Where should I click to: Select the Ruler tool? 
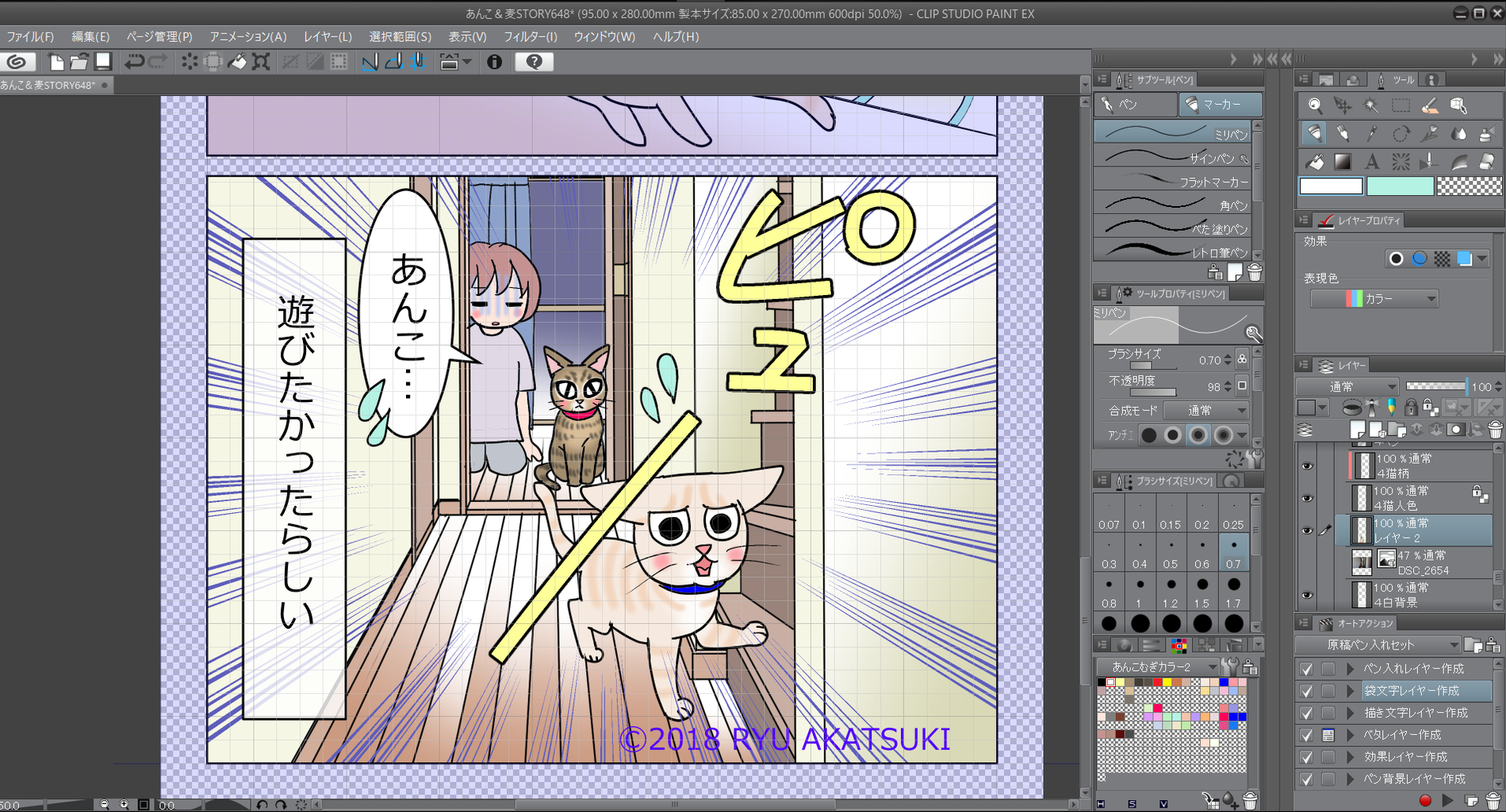pyautogui.click(x=1458, y=162)
